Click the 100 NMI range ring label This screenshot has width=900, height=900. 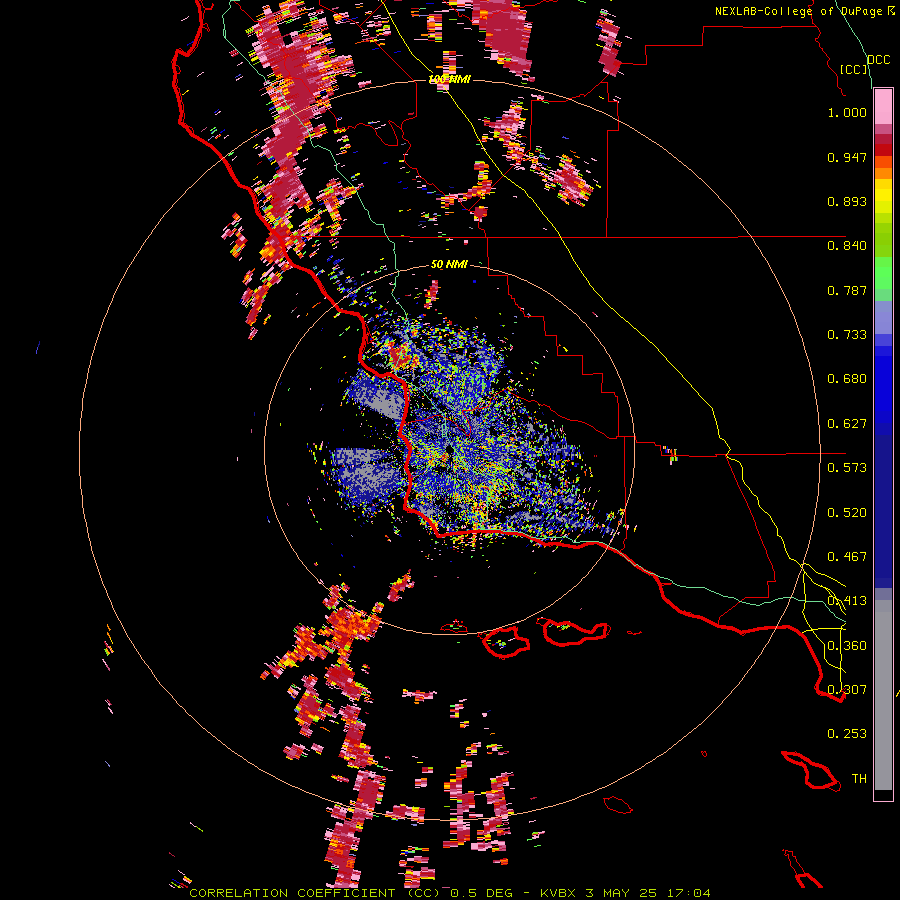pos(450,79)
